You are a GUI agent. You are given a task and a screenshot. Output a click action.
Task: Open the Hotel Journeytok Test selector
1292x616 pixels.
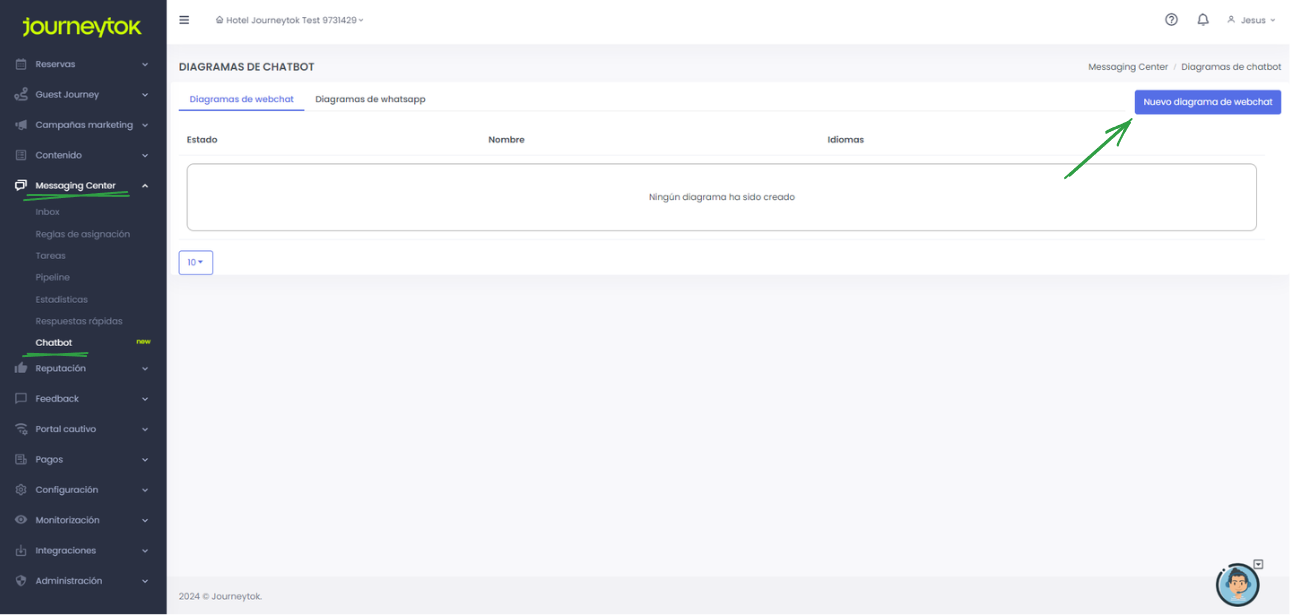tap(290, 20)
